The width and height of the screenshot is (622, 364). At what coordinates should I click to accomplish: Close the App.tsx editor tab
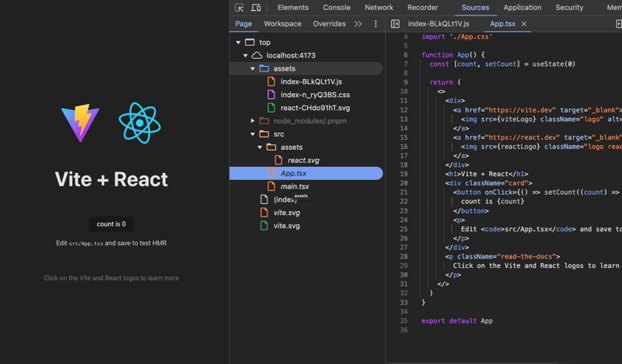tap(524, 24)
